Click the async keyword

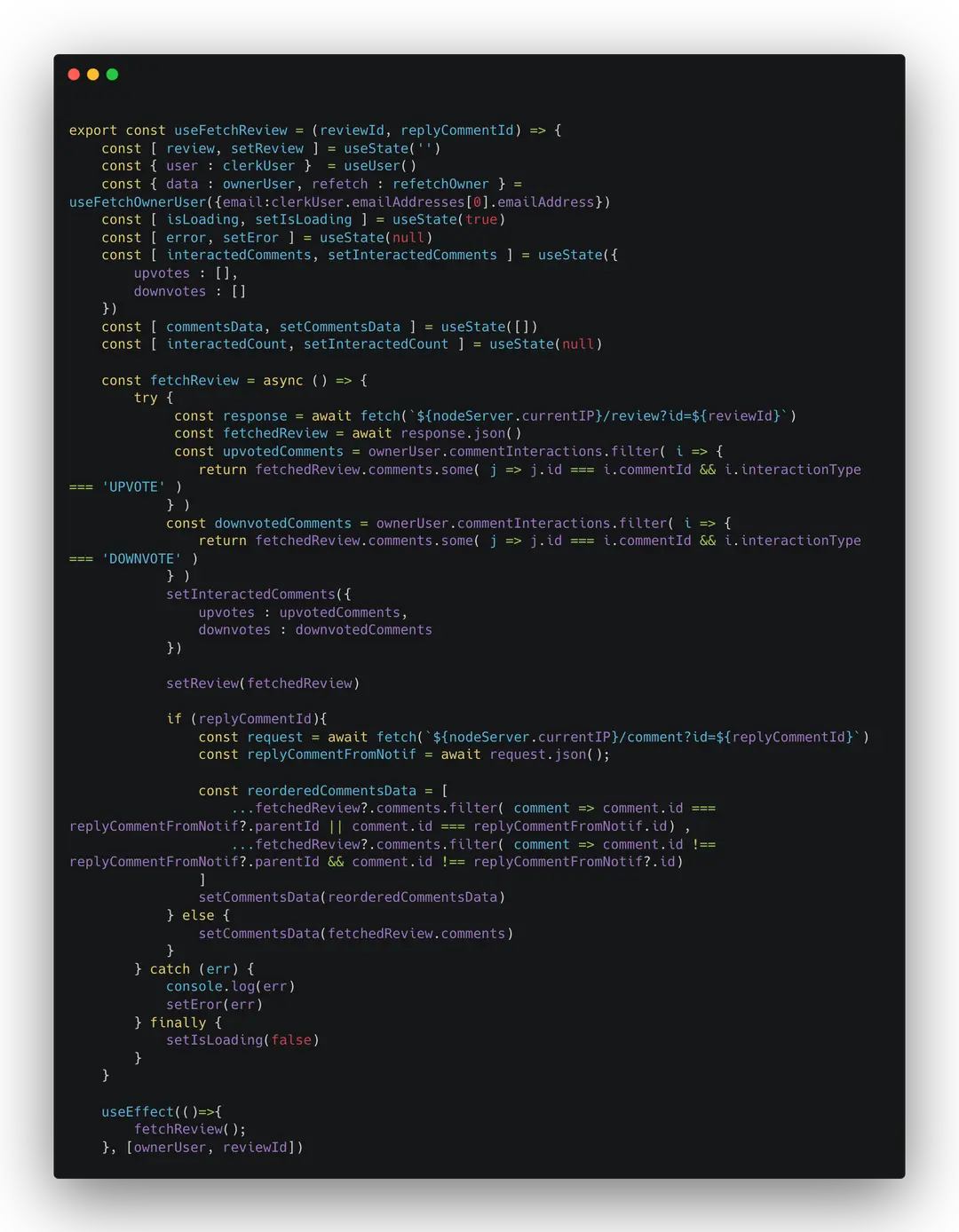(282, 380)
